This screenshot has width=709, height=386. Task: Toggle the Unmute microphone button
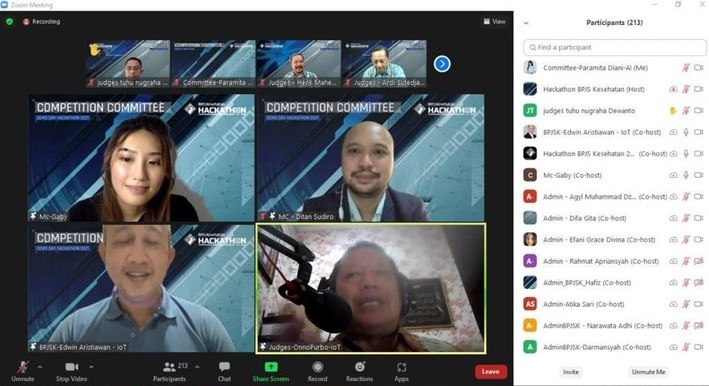tap(23, 367)
